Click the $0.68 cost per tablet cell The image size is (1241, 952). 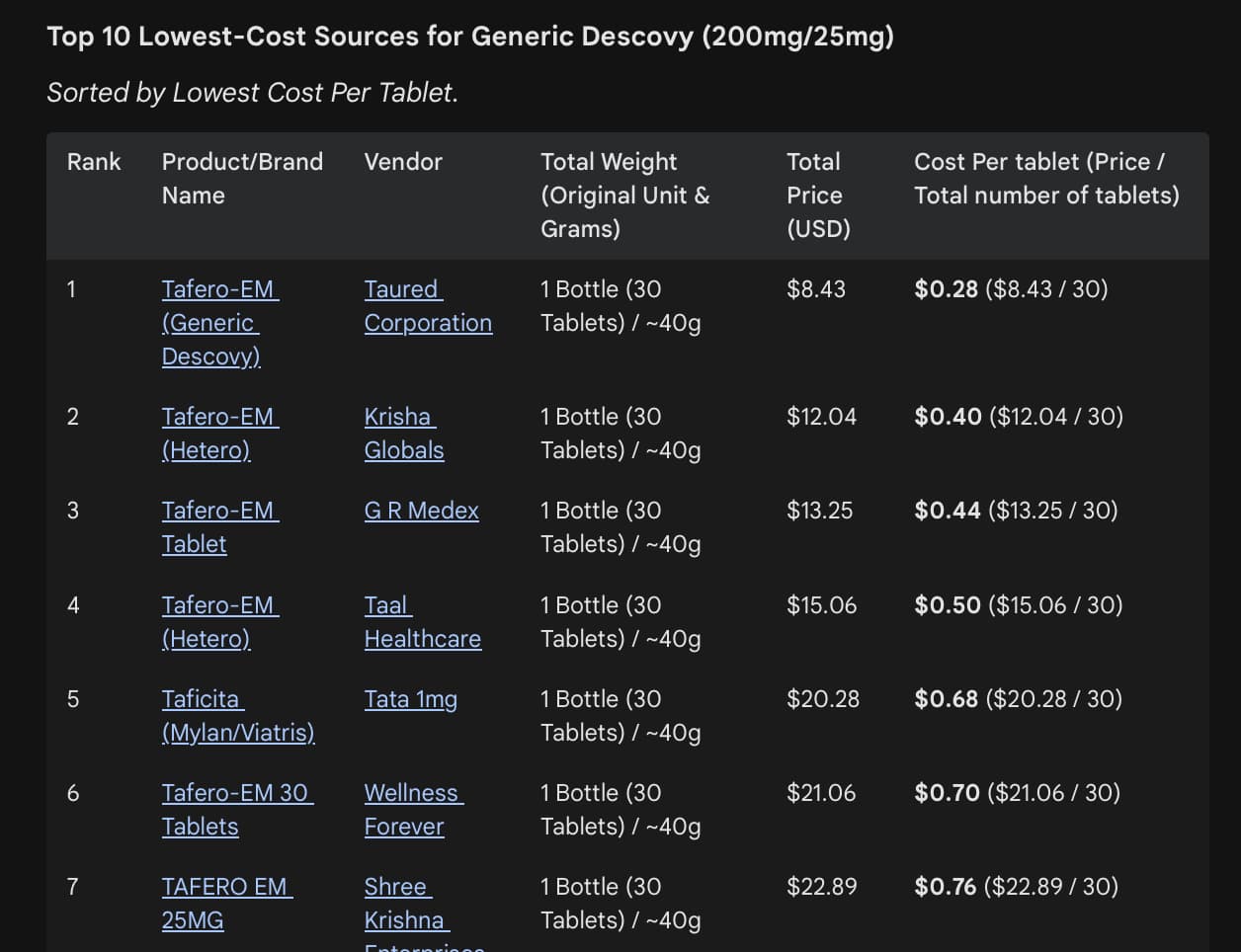point(946,699)
